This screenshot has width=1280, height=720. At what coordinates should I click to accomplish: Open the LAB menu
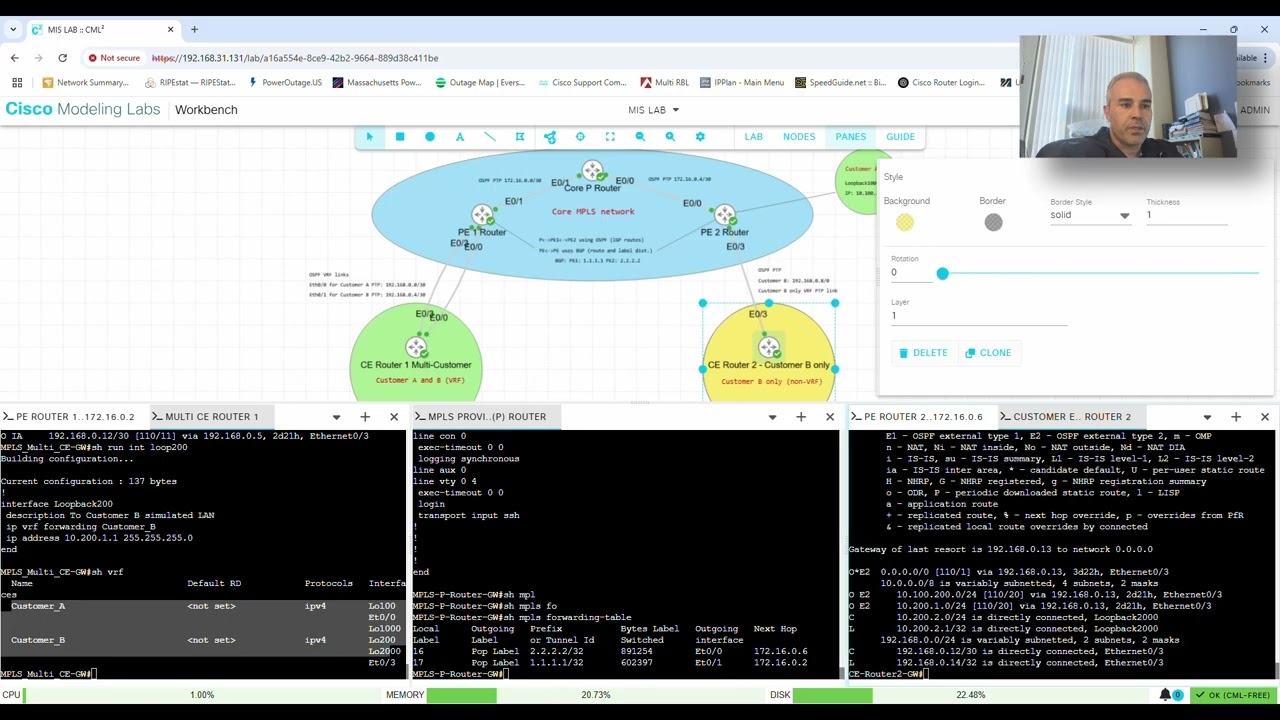point(753,137)
